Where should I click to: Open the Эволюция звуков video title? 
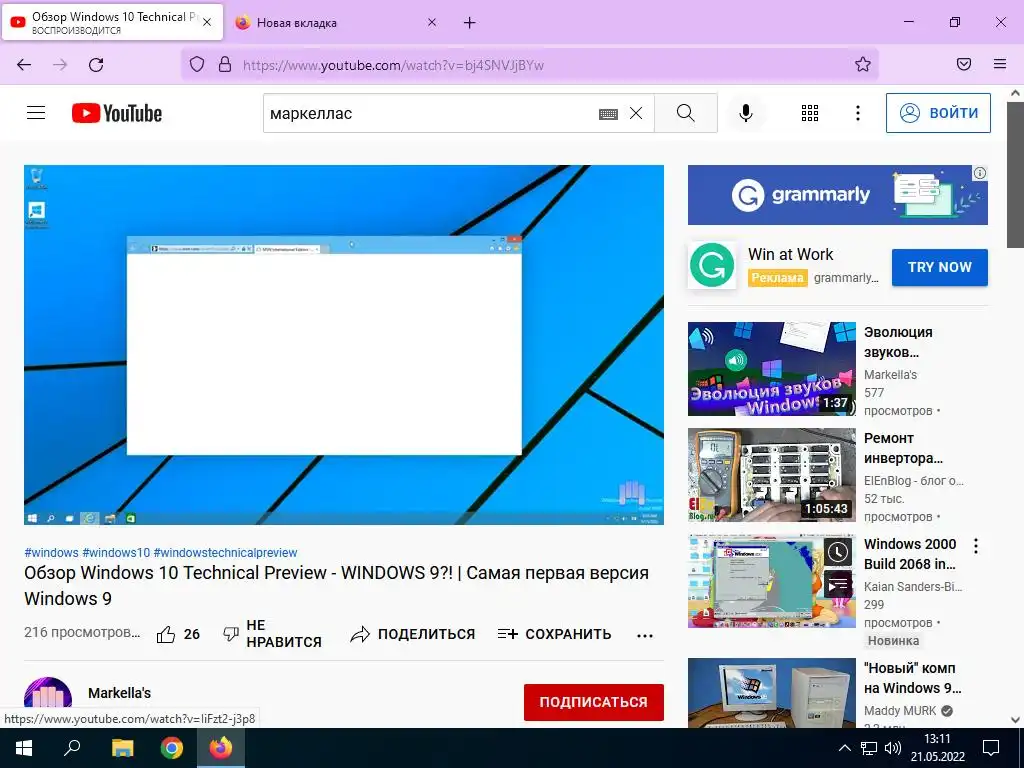click(x=899, y=342)
